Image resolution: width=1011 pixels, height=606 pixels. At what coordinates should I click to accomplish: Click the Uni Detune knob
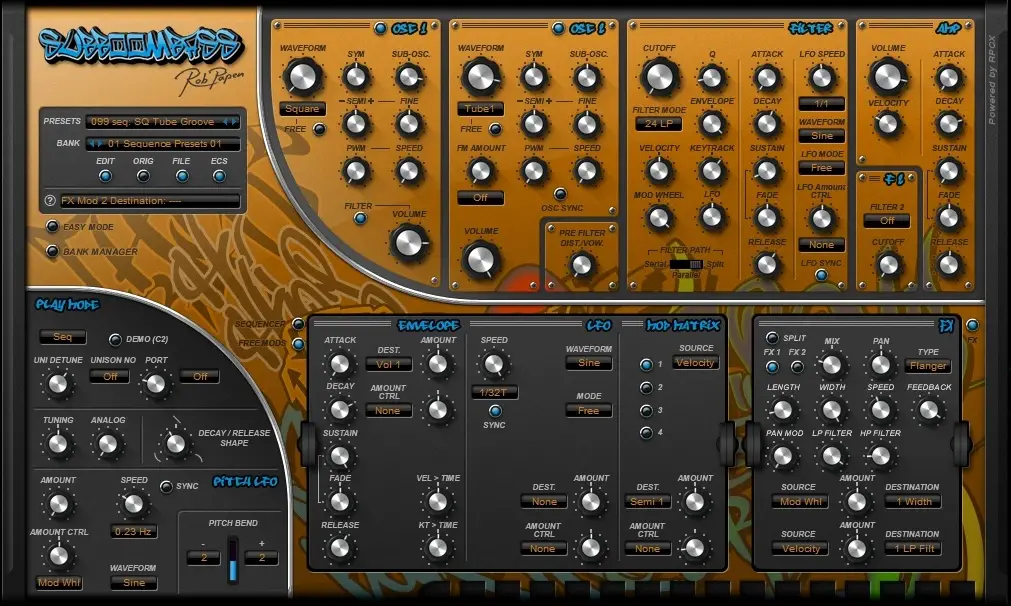pos(57,384)
